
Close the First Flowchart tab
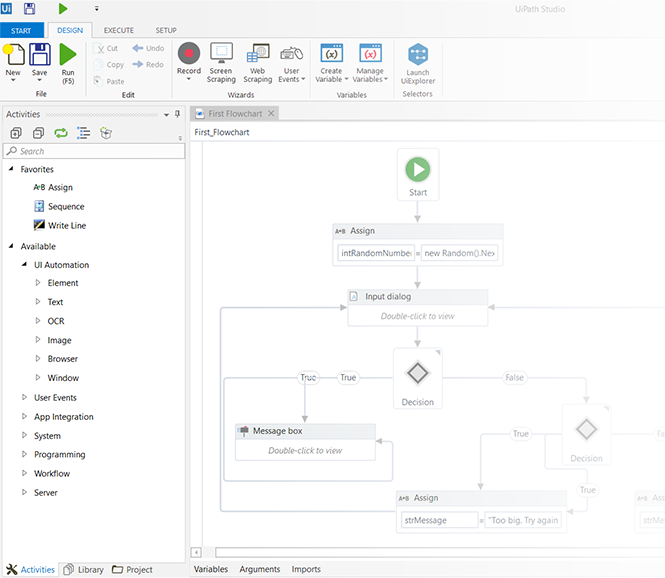point(271,113)
